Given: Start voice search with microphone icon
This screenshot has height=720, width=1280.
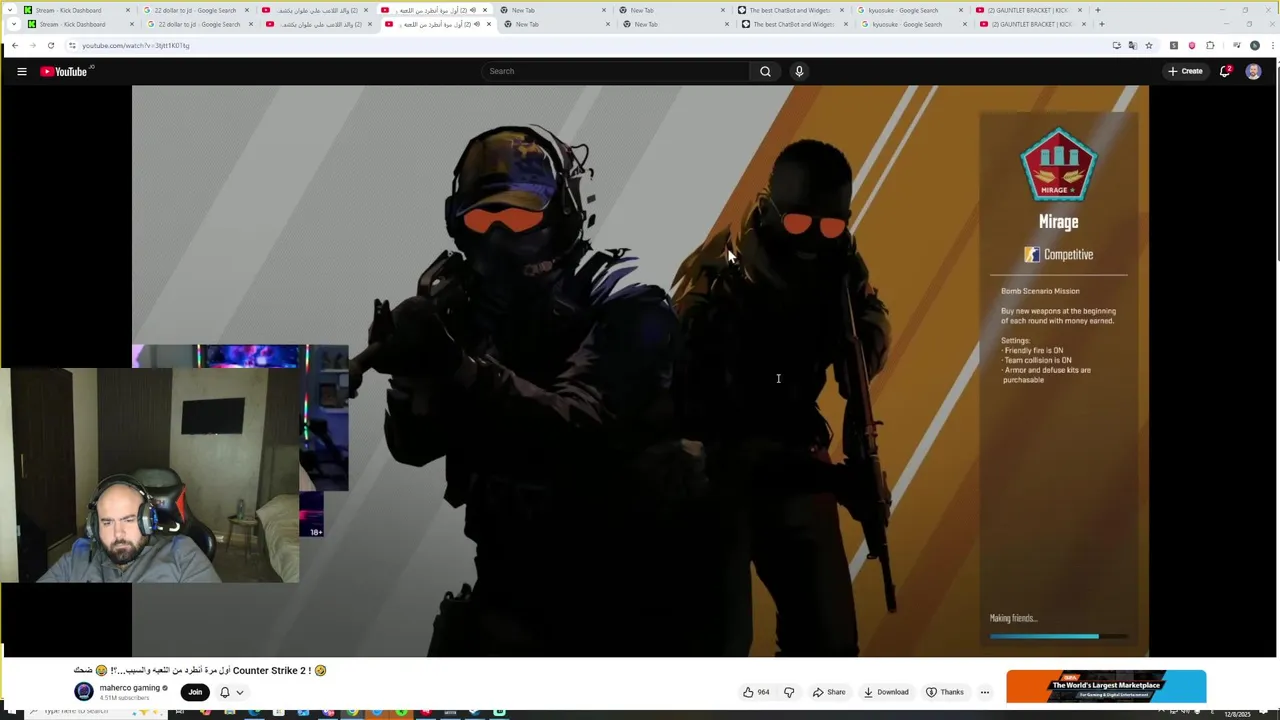Looking at the screenshot, I should click(x=799, y=71).
